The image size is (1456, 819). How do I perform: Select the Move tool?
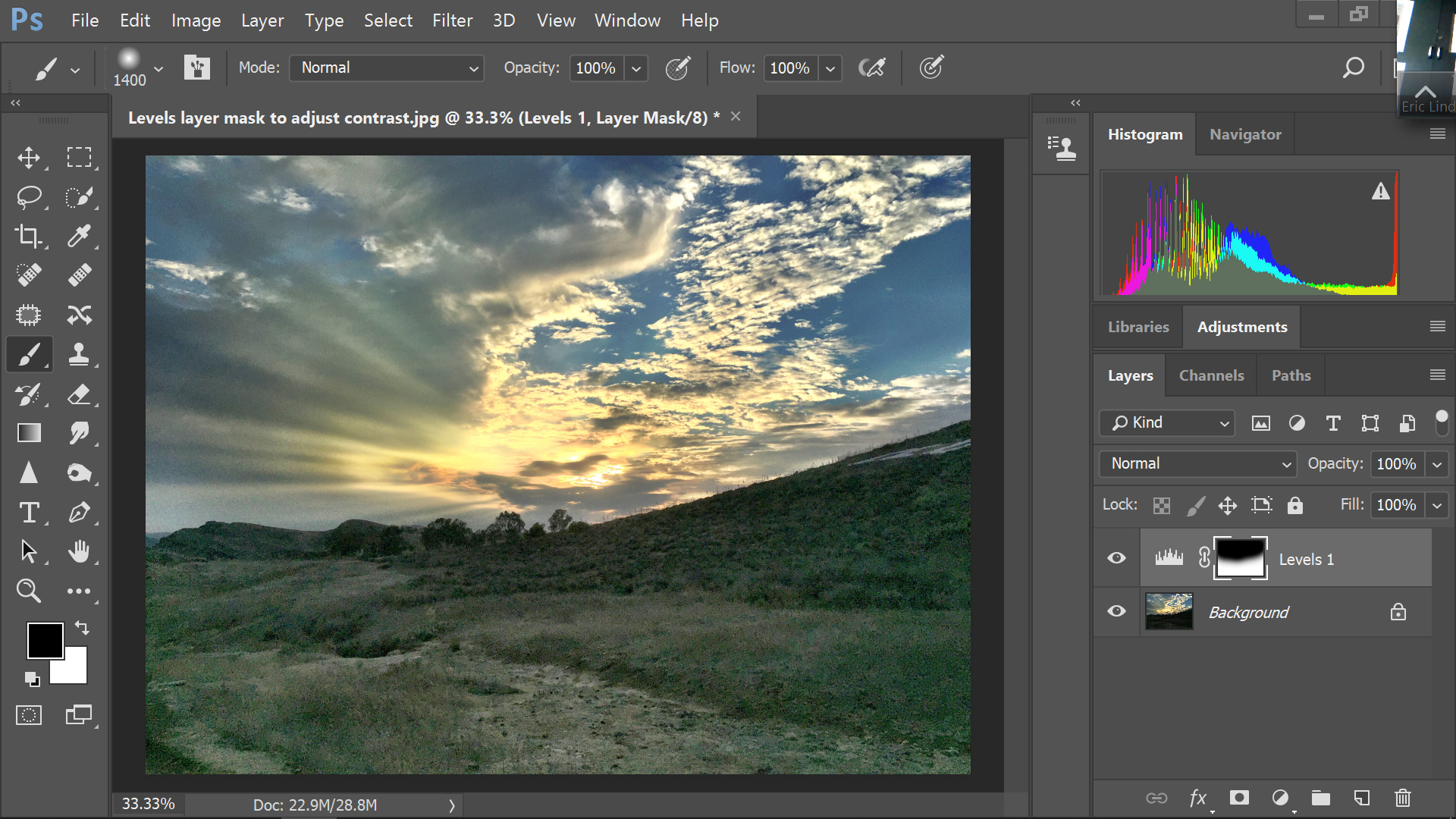tap(29, 158)
